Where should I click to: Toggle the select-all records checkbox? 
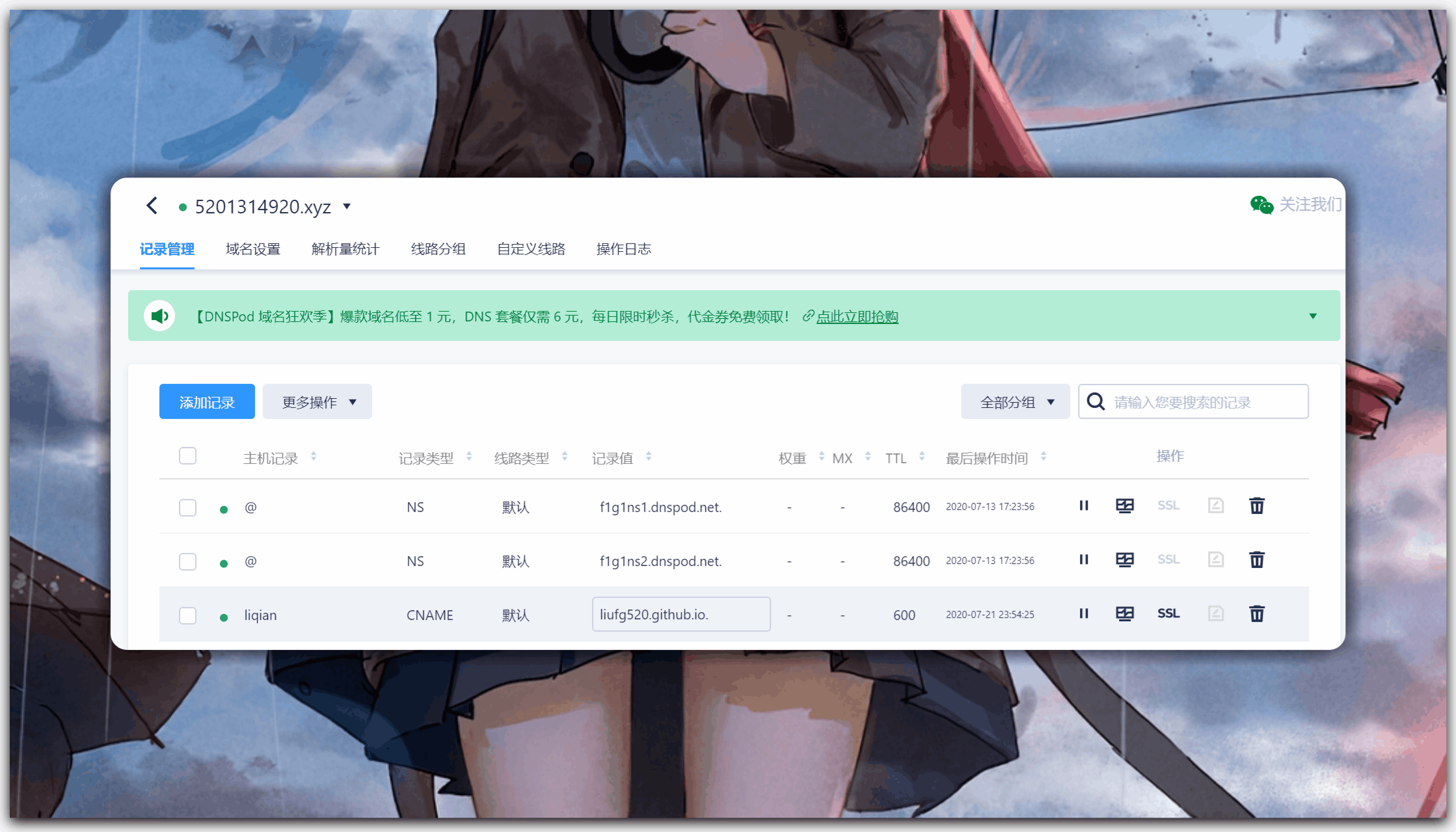point(188,456)
